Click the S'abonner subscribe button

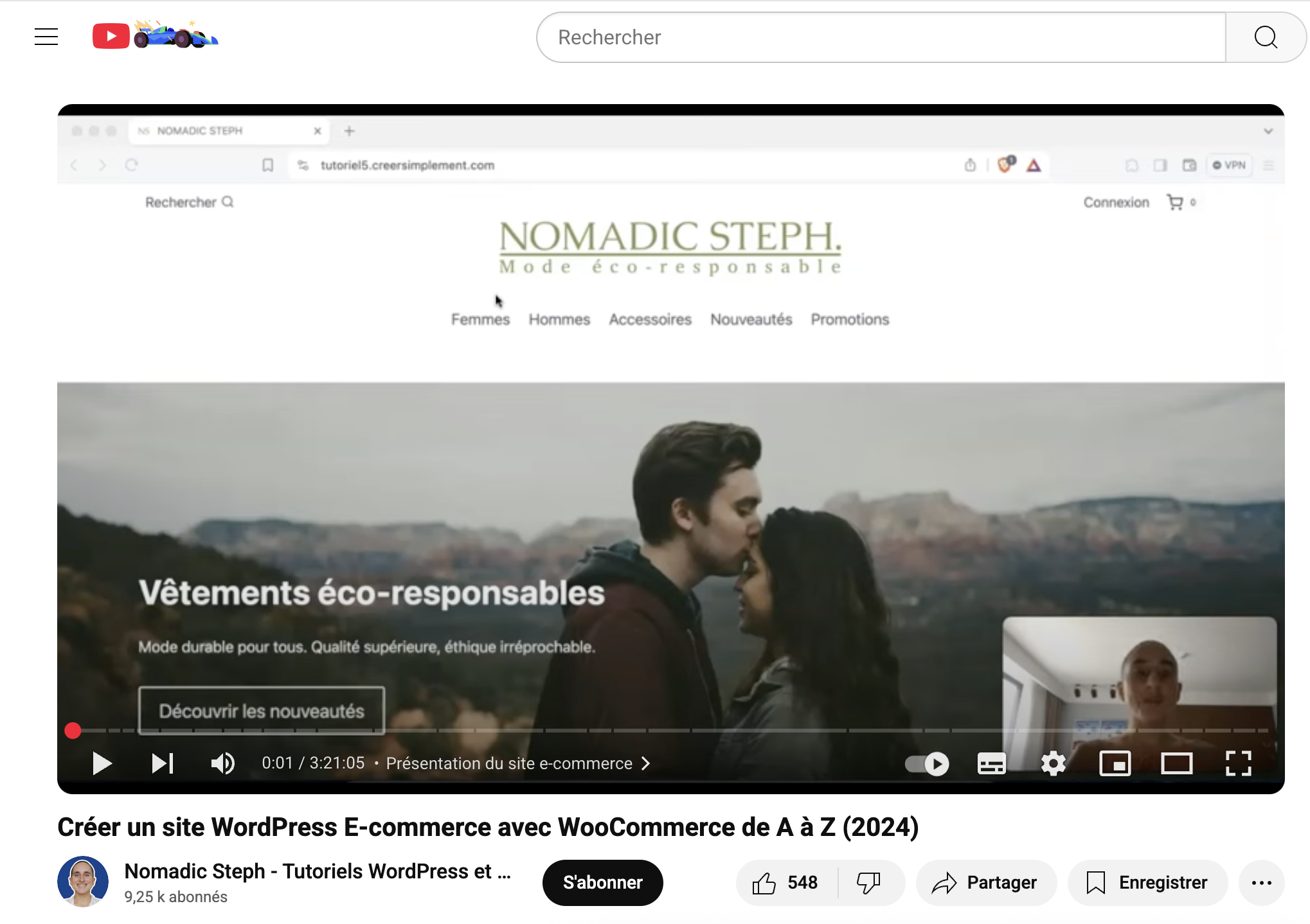tap(602, 882)
